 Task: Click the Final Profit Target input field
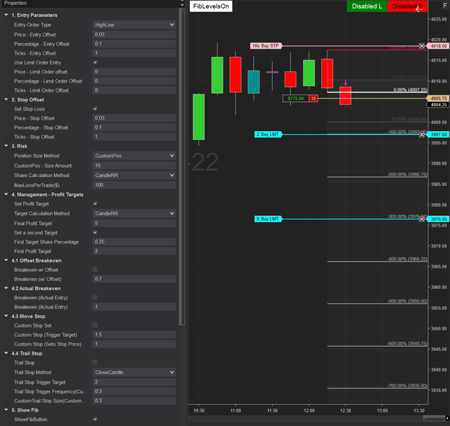pyautogui.click(x=134, y=223)
